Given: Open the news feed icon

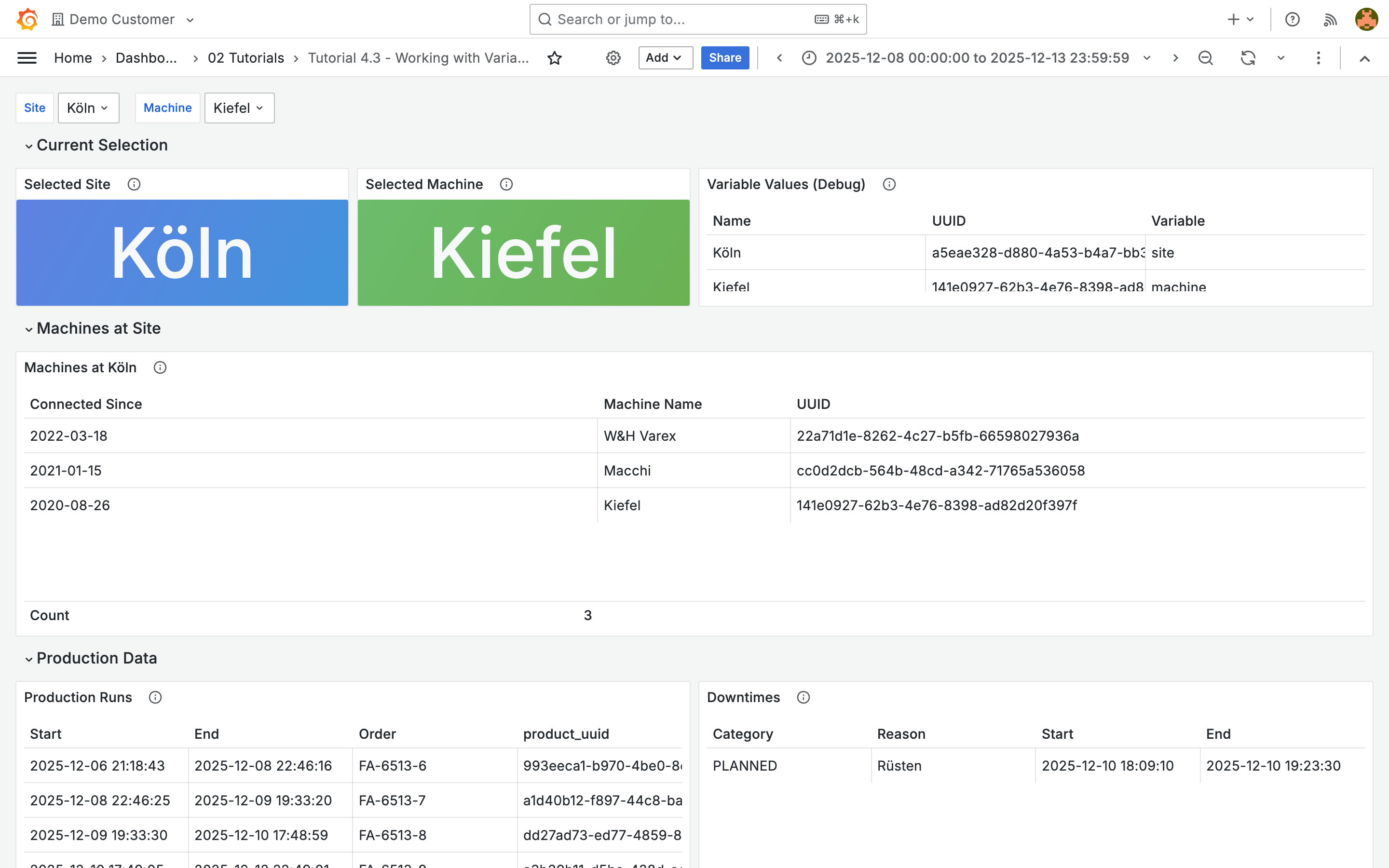Looking at the screenshot, I should click(x=1330, y=19).
